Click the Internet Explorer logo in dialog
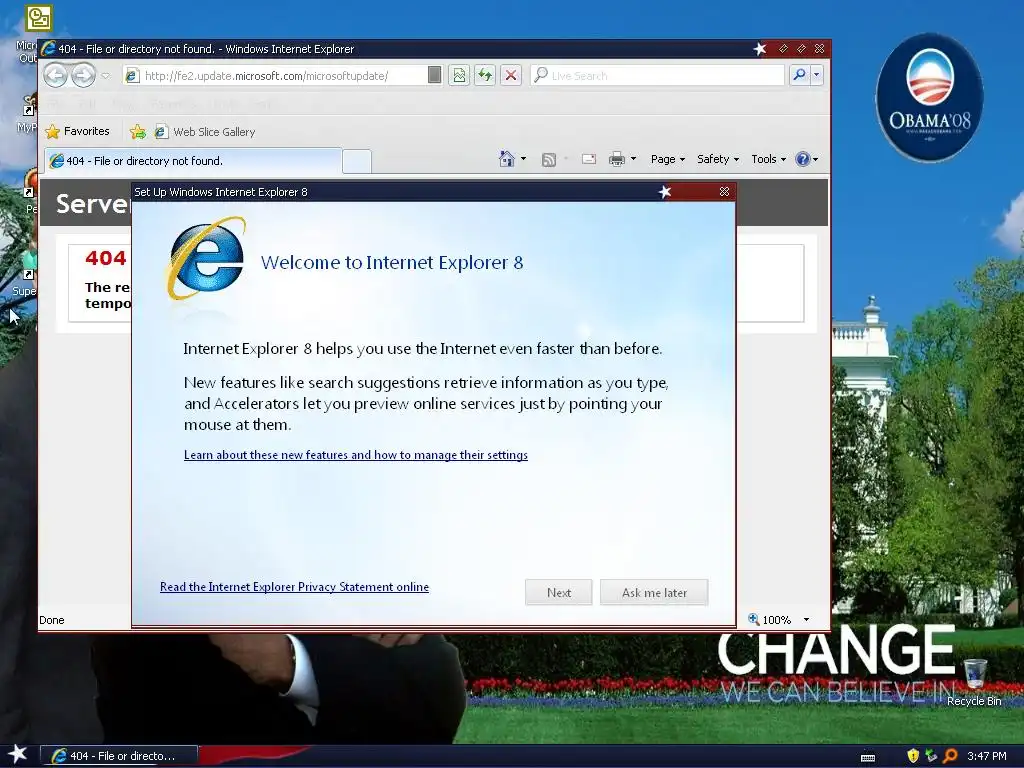Viewport: 1024px width, 768px height. (x=207, y=259)
